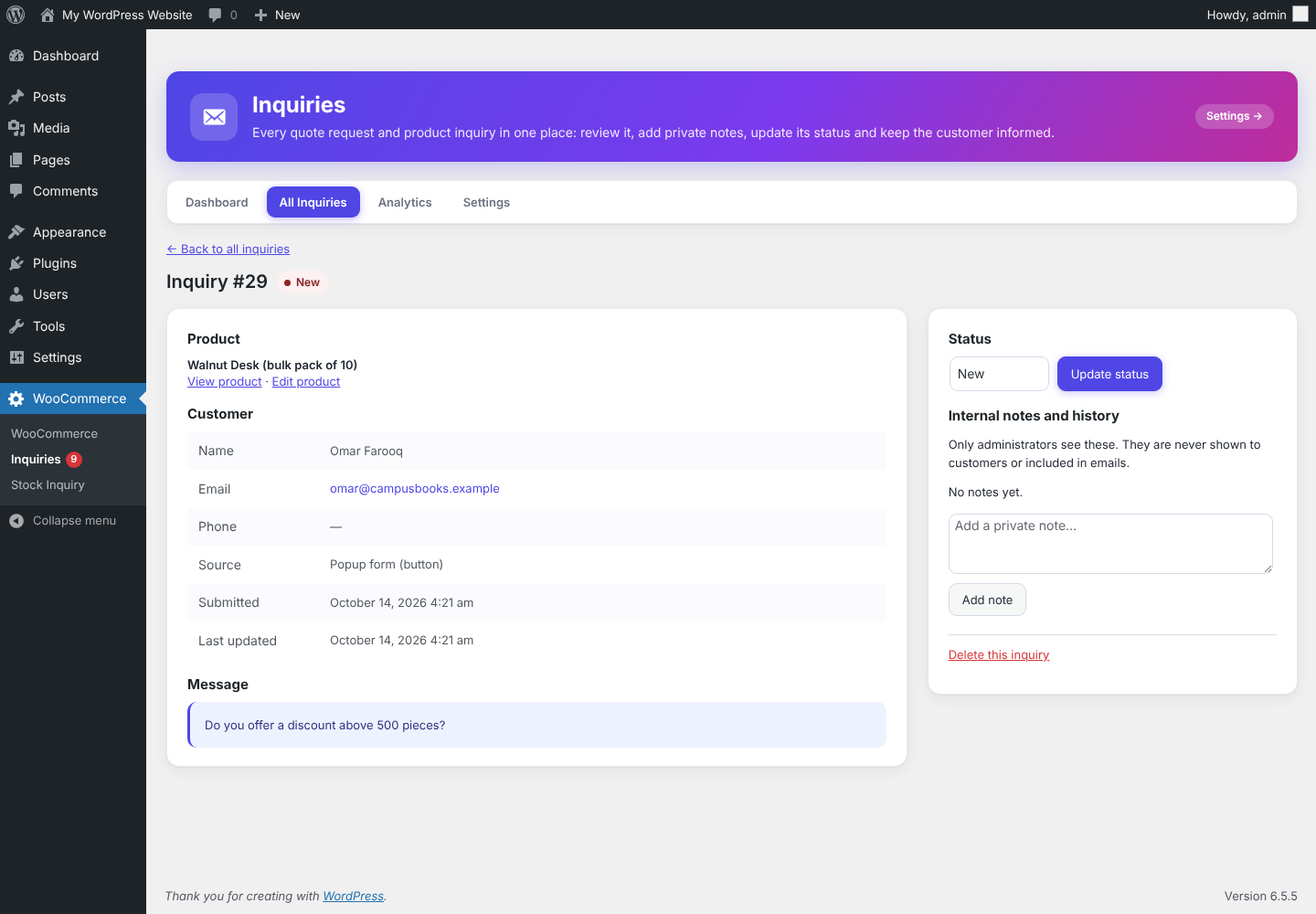The height and width of the screenshot is (914, 1316).
Task: Click the Plugins plug icon
Action: [16, 263]
